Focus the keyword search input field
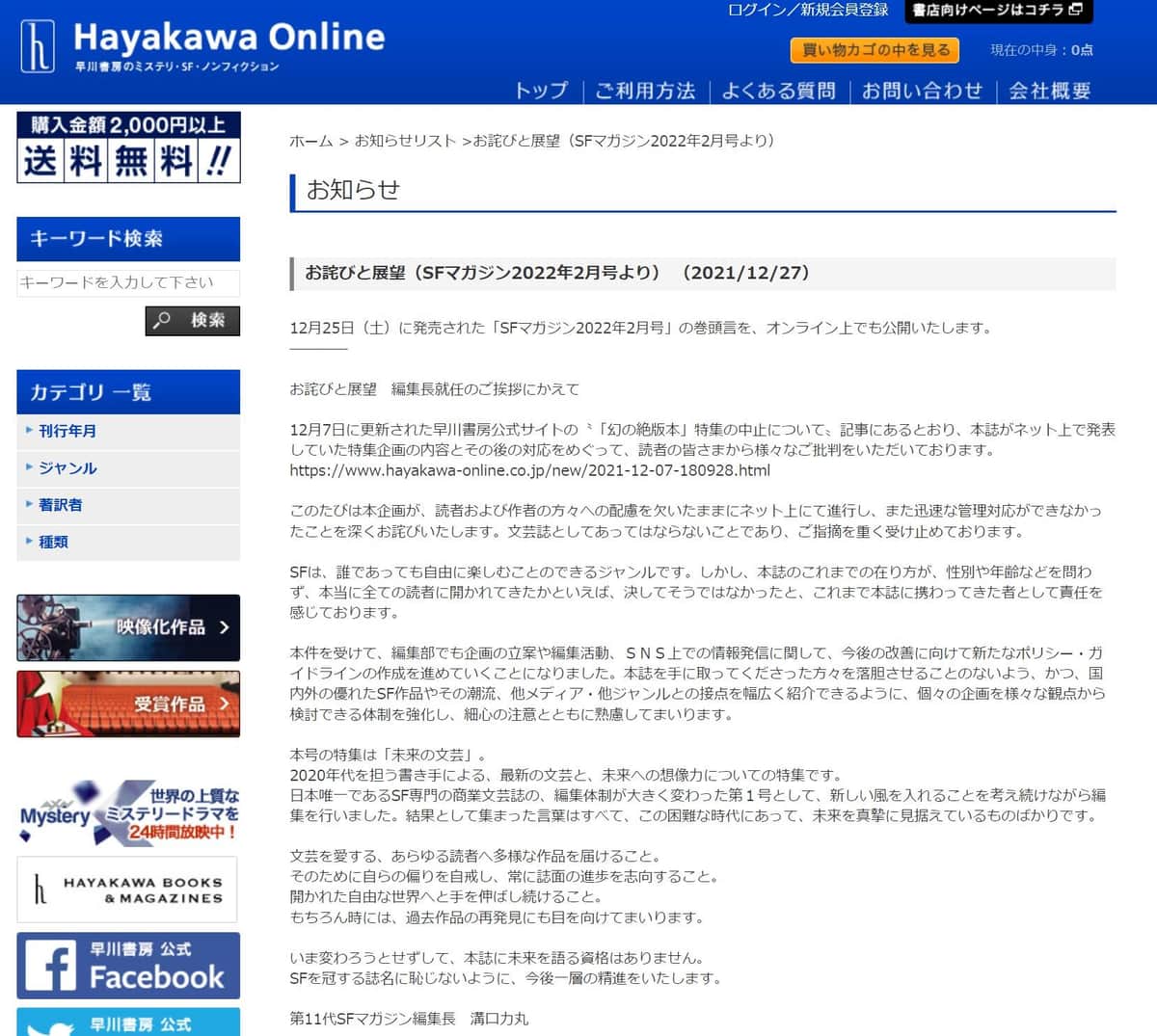Viewport: 1157px width, 1036px height. [127, 282]
